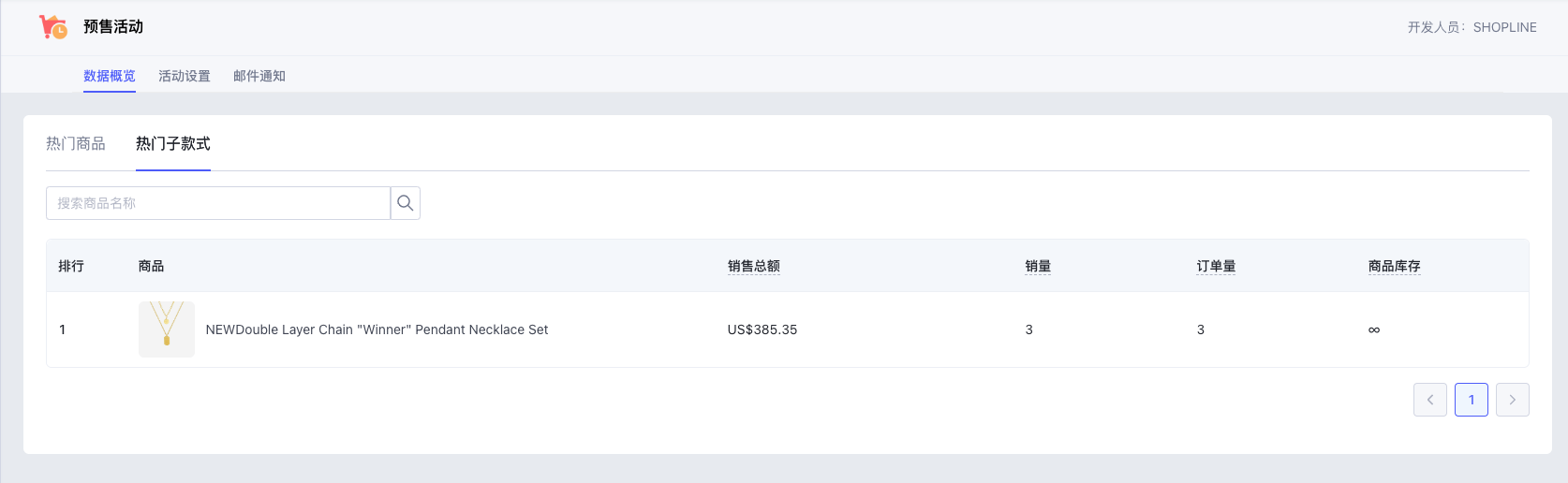Viewport: 1568px width, 483px height.
Task: Click the magnifier search icon
Action: click(406, 203)
